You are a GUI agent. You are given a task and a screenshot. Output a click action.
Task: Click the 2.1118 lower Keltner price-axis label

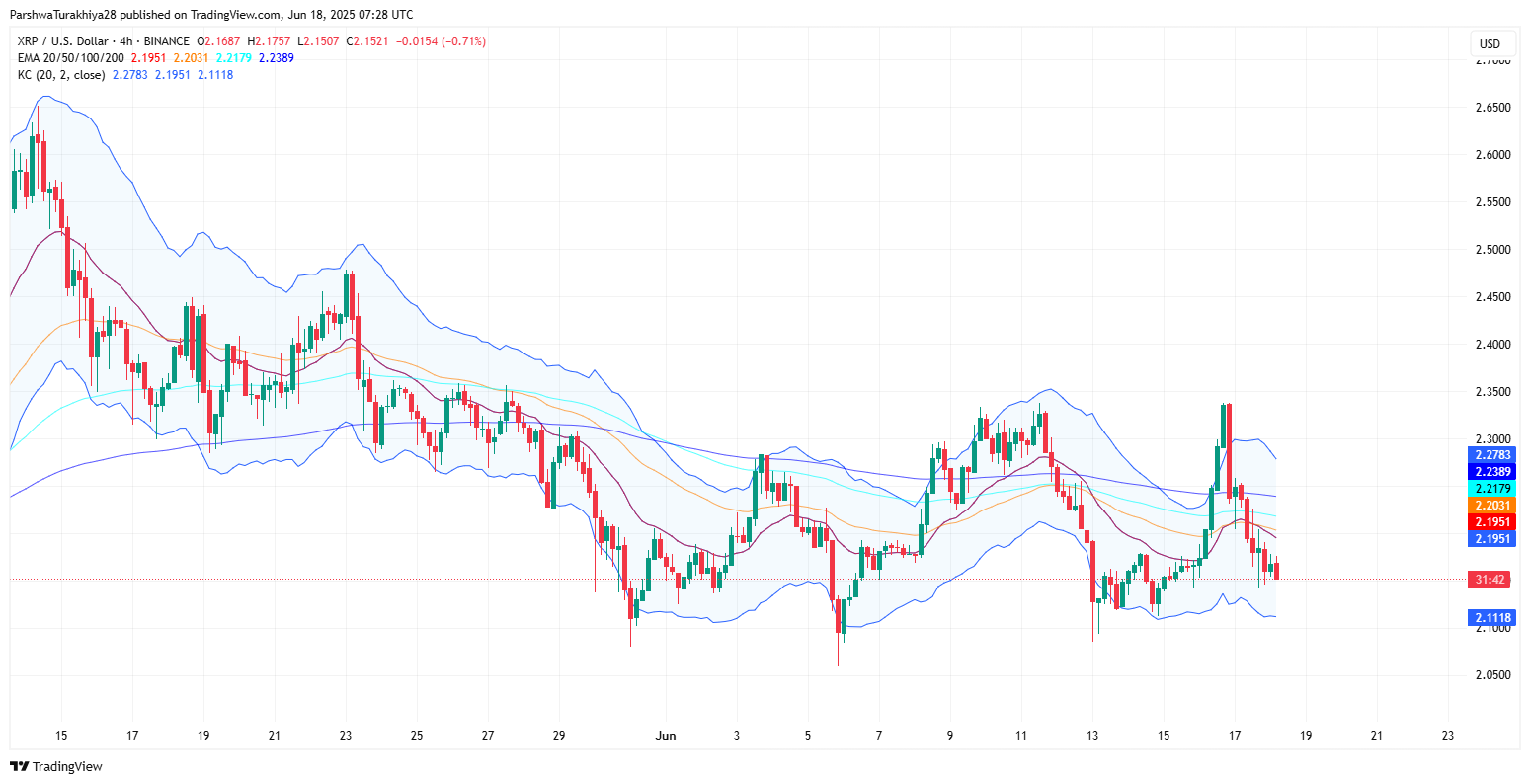pos(1491,618)
